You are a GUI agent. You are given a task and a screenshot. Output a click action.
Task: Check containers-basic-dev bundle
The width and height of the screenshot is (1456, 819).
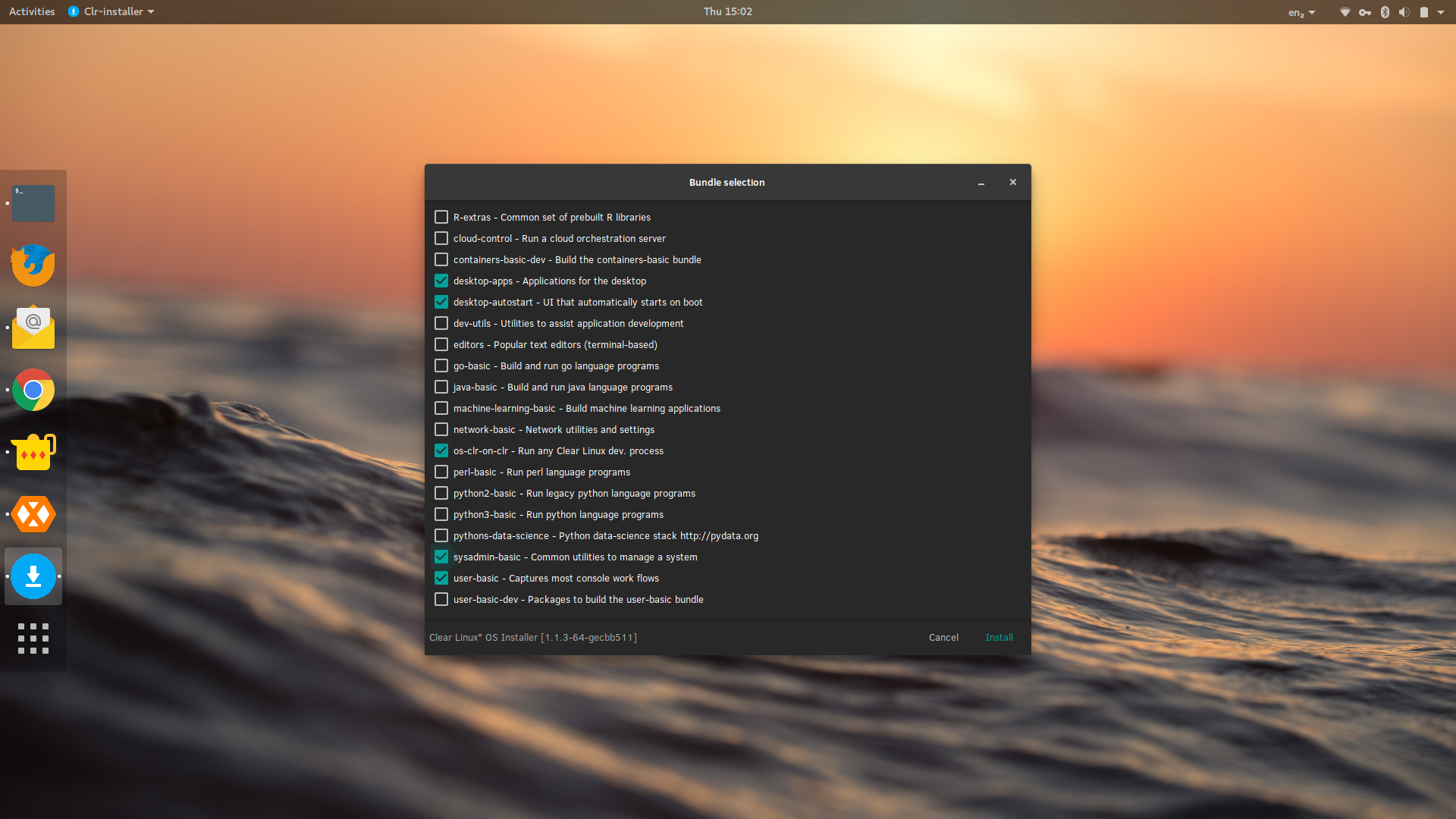pos(441,259)
